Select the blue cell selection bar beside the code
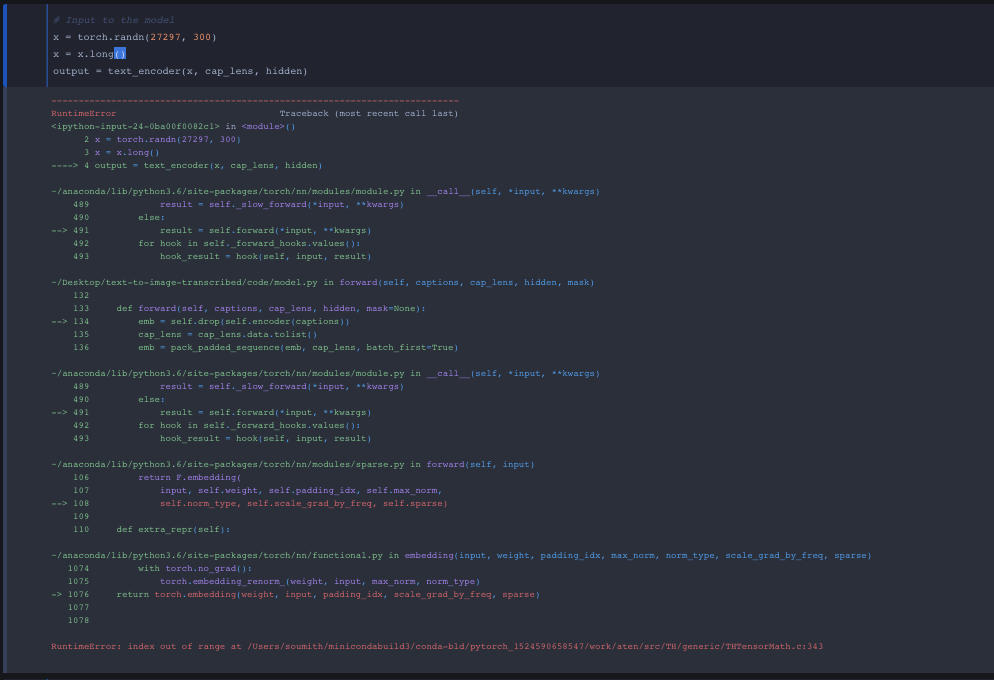 point(4,45)
